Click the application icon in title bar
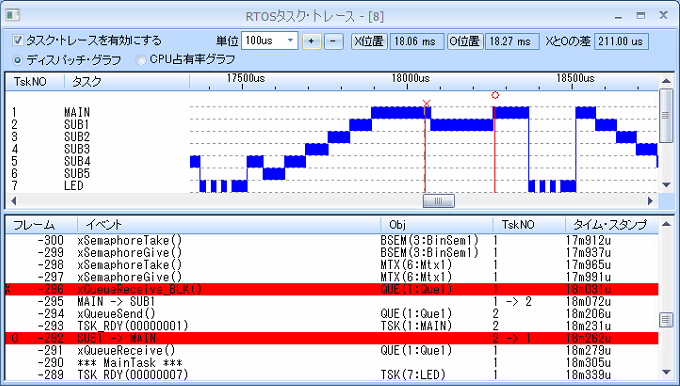The width and height of the screenshot is (680, 386). click(12, 16)
